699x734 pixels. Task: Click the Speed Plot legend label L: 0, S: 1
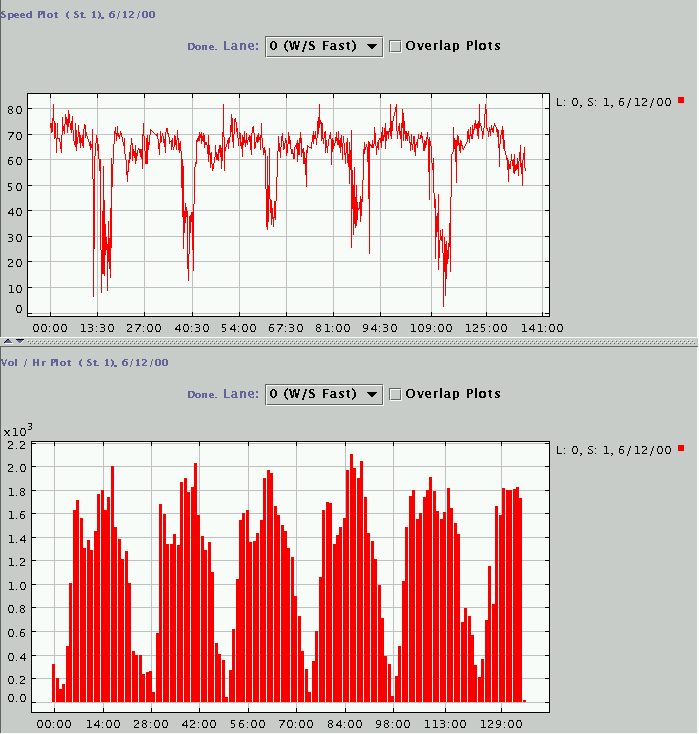614,101
